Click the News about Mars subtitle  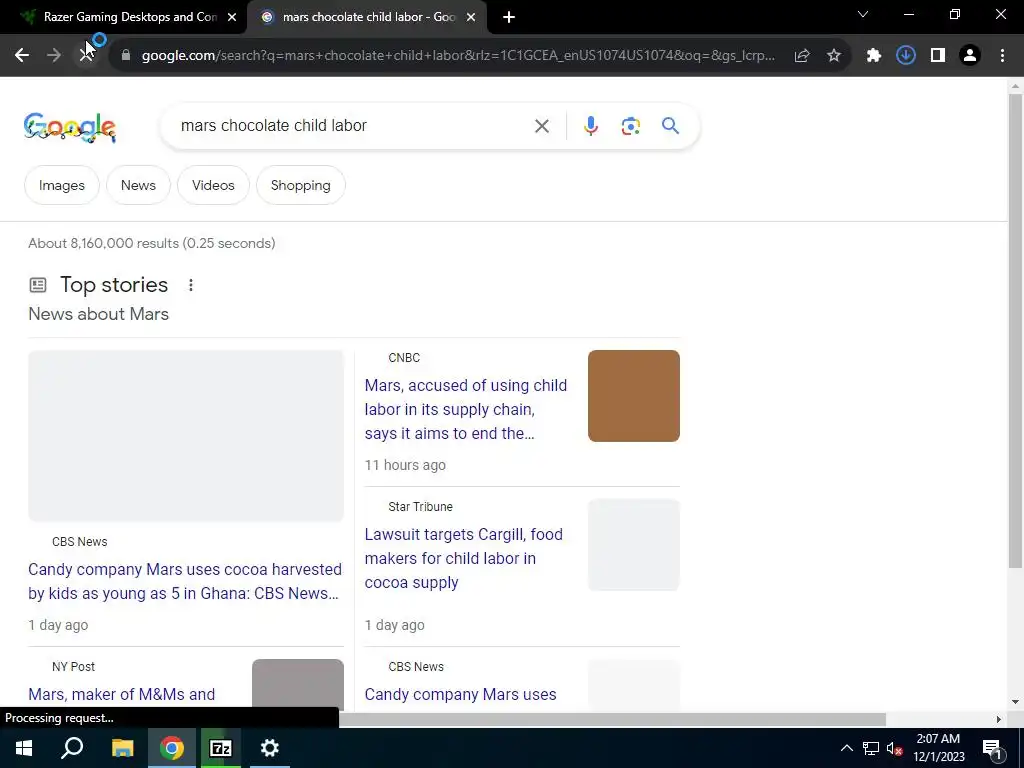click(99, 314)
